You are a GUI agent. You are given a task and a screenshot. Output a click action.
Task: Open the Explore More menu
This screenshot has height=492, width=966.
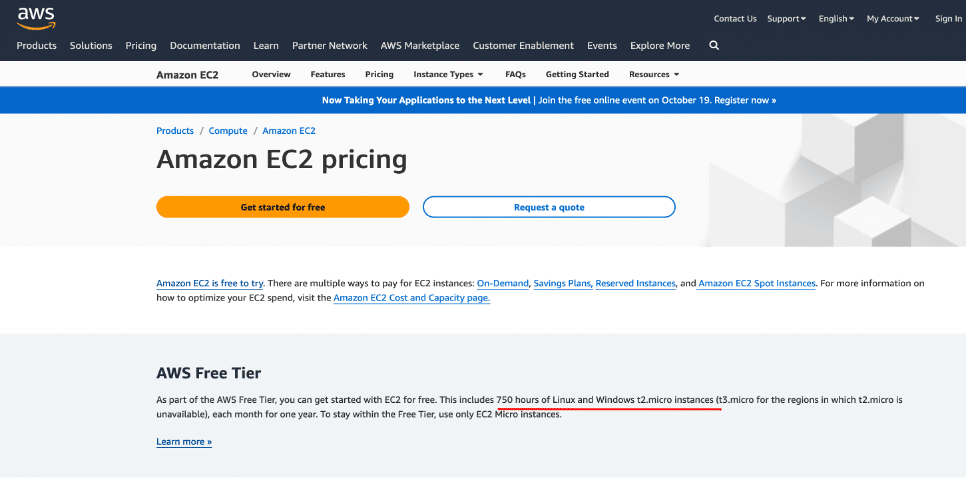tap(660, 46)
